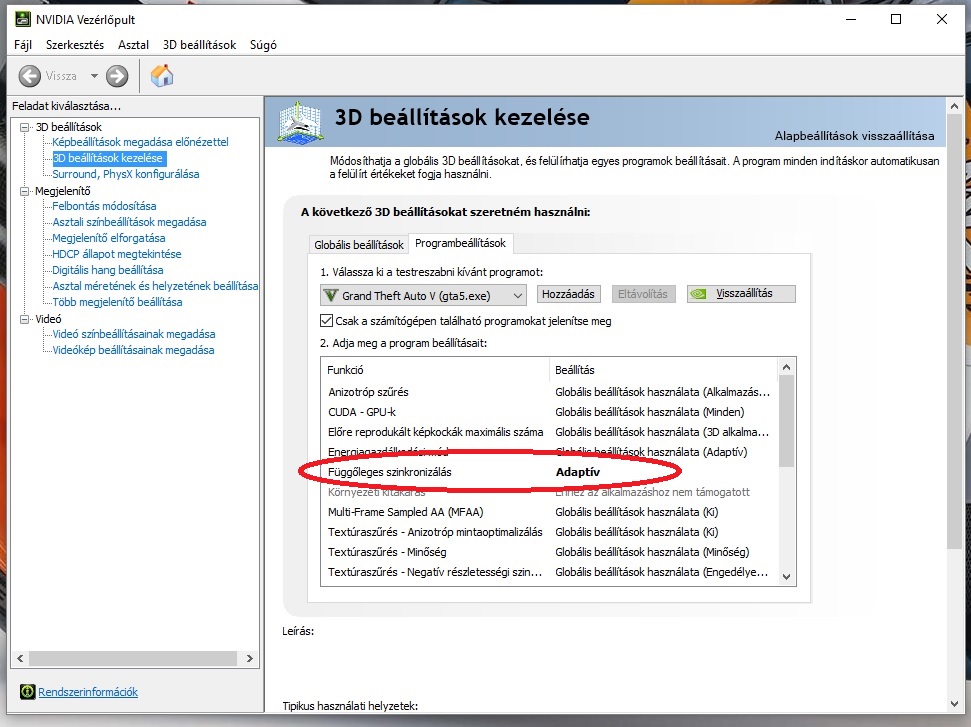
Task: Click the Funkció column header
Action: click(x=435, y=370)
